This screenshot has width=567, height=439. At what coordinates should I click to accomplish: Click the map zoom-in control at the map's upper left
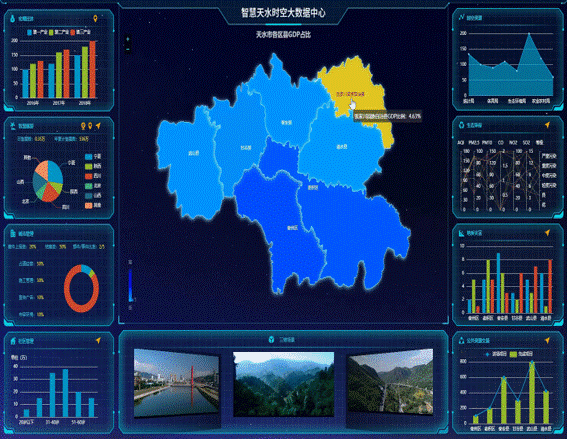pyautogui.click(x=128, y=39)
